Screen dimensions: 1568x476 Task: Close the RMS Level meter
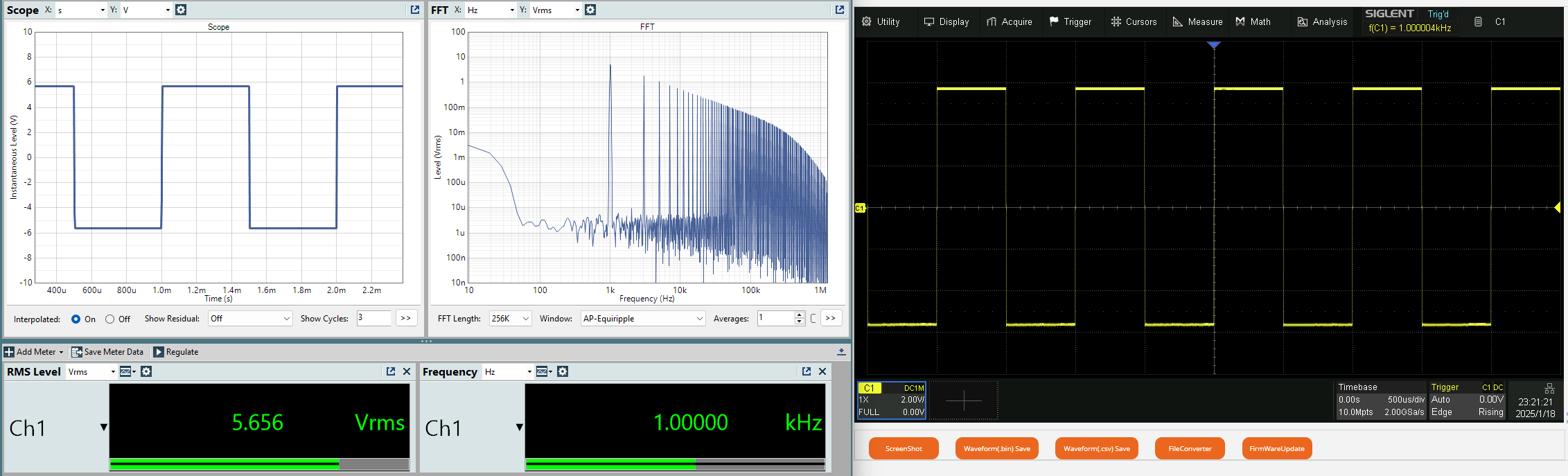click(x=407, y=371)
